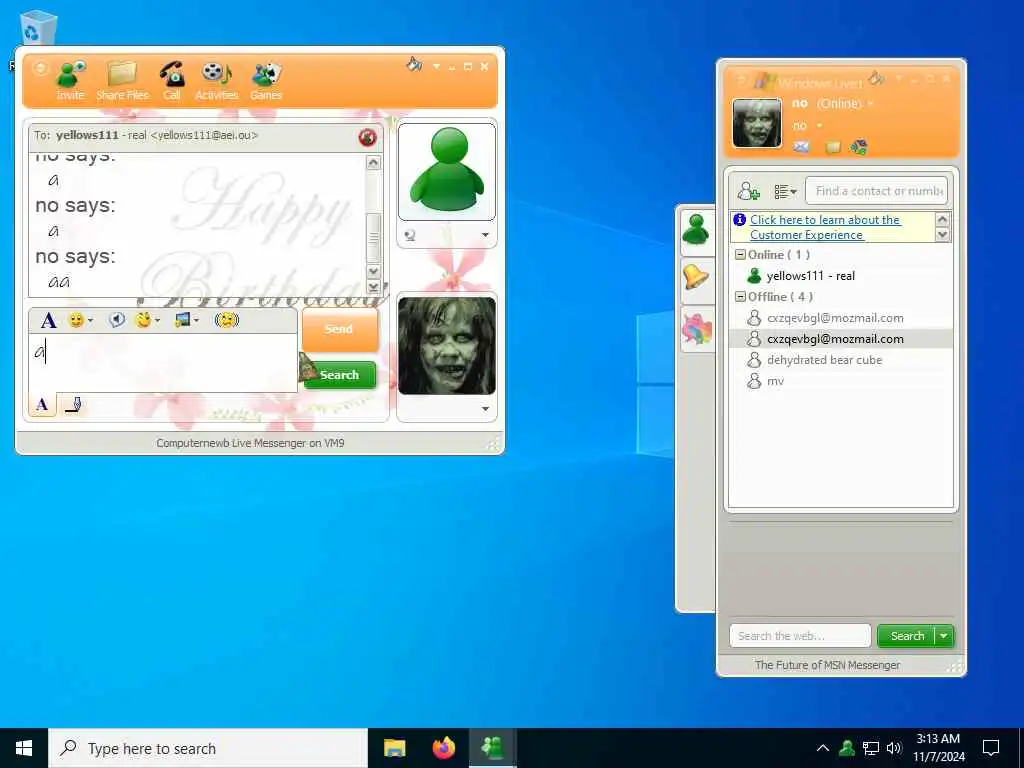The height and width of the screenshot is (768, 1024).
Task: Click the Messenger icon in the taskbar
Action: pyautogui.click(x=492, y=748)
